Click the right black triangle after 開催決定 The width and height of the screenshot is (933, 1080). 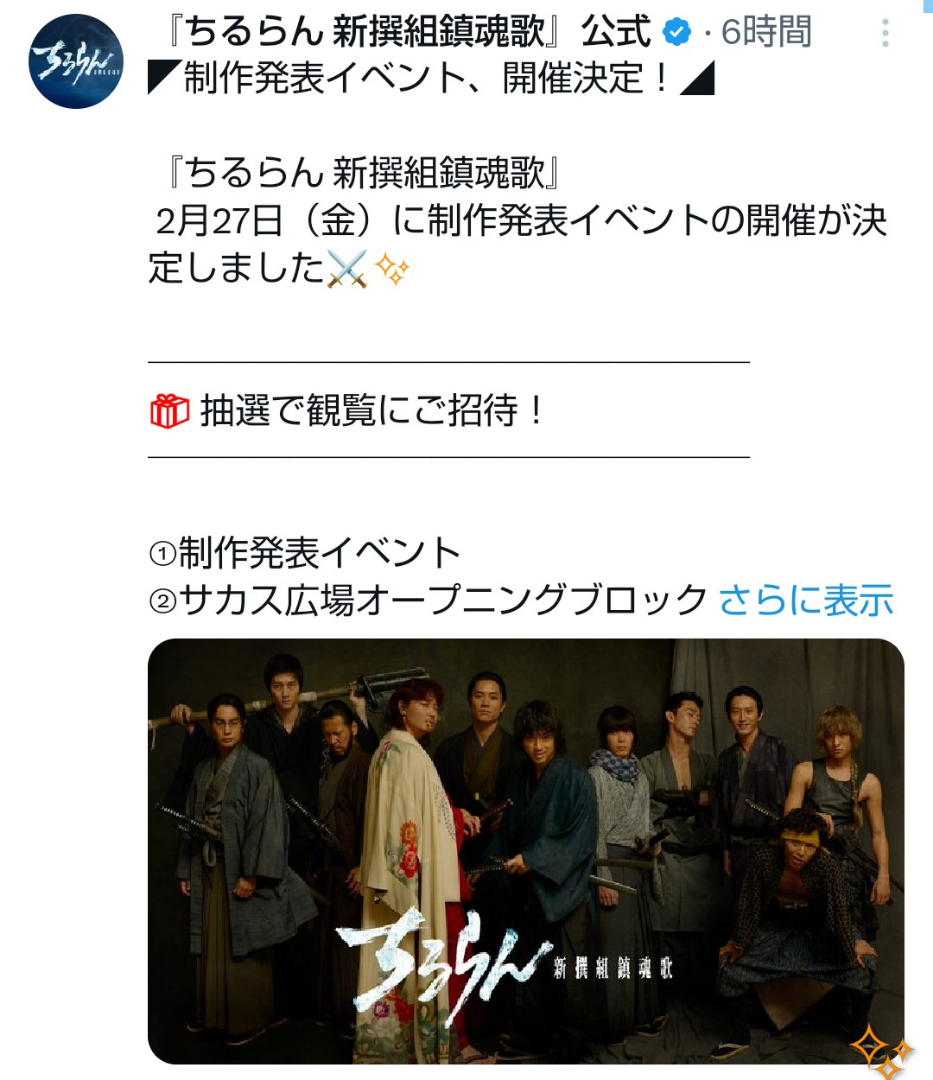coord(697,78)
